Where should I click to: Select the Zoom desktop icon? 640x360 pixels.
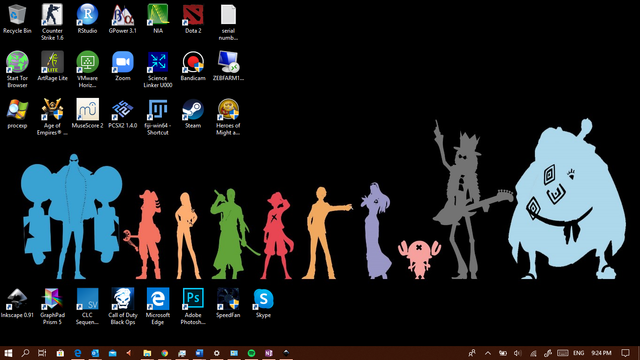pyautogui.click(x=122, y=67)
